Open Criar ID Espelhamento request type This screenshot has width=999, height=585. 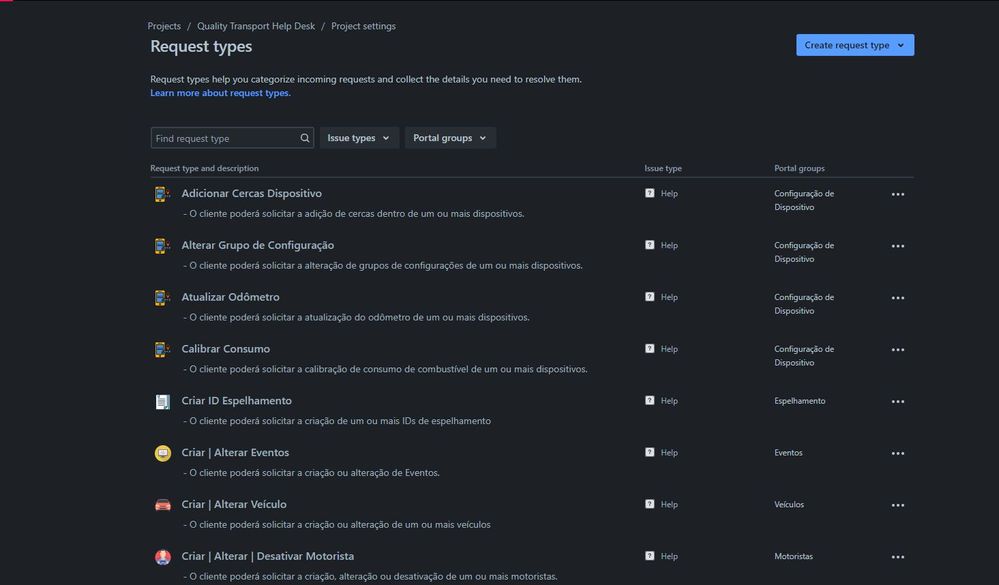[236, 401]
